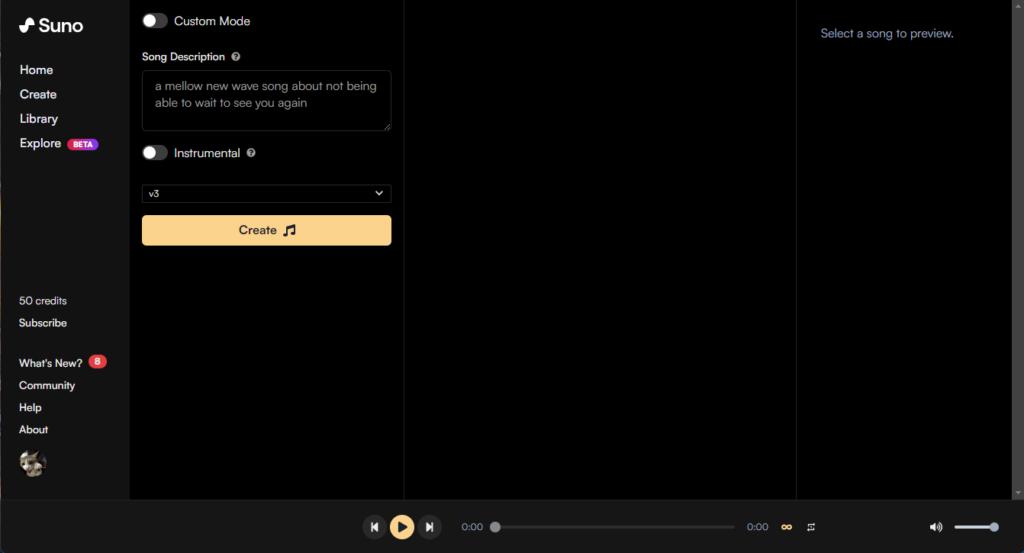This screenshot has width=1024, height=553.
Task: Open the Explore section
Action: [40, 143]
